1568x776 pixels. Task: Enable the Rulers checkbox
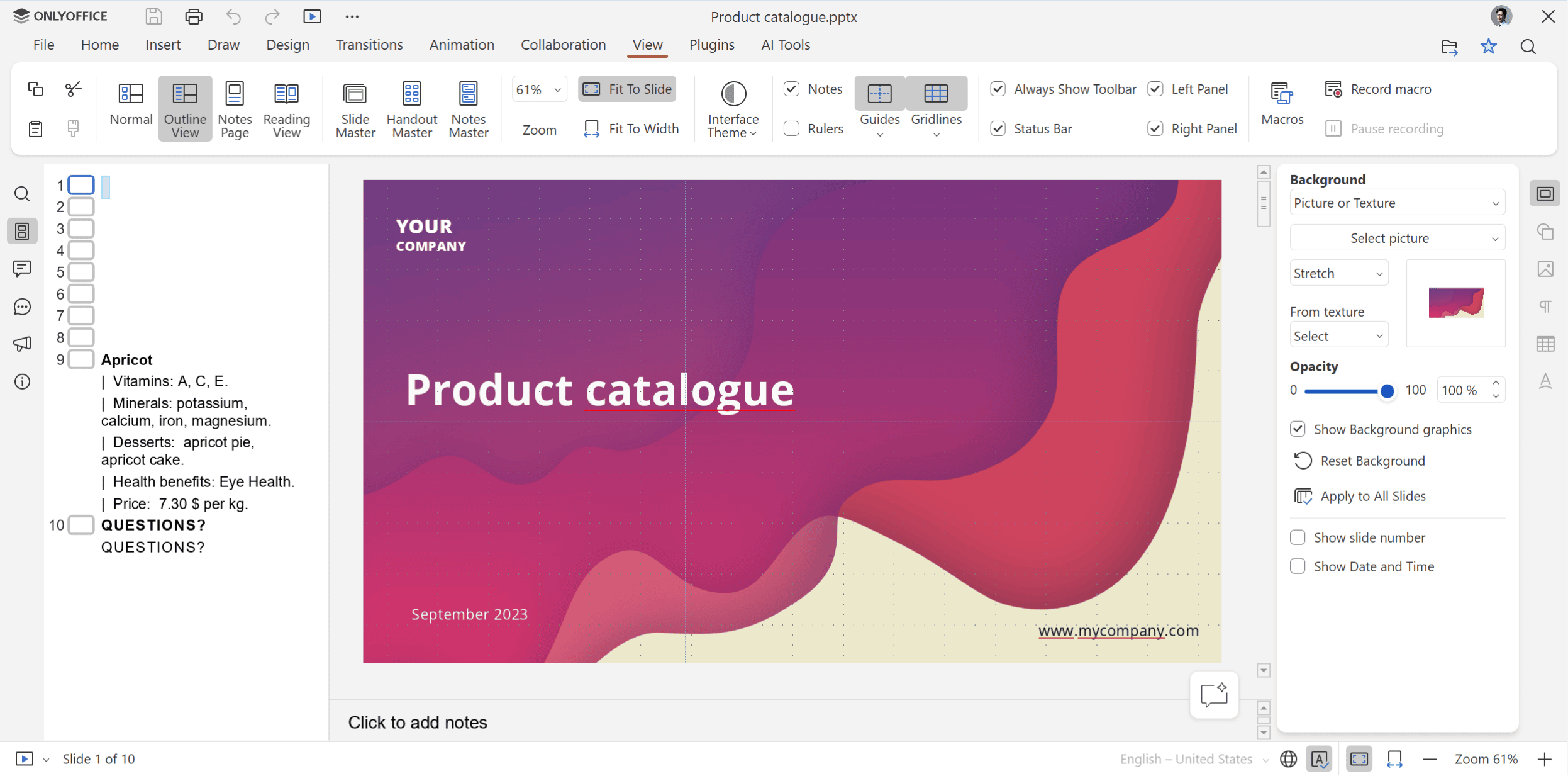792,128
